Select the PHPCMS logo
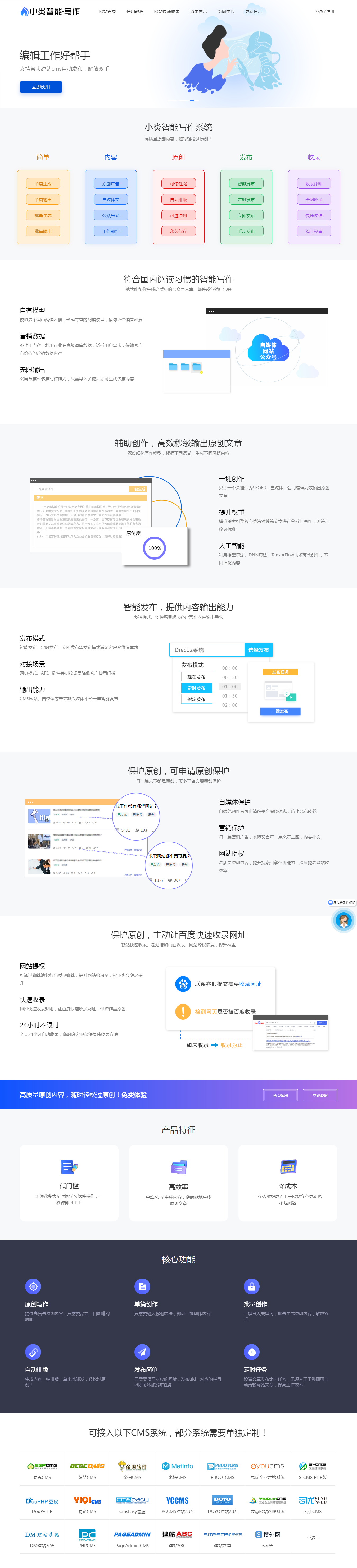 87,1534
